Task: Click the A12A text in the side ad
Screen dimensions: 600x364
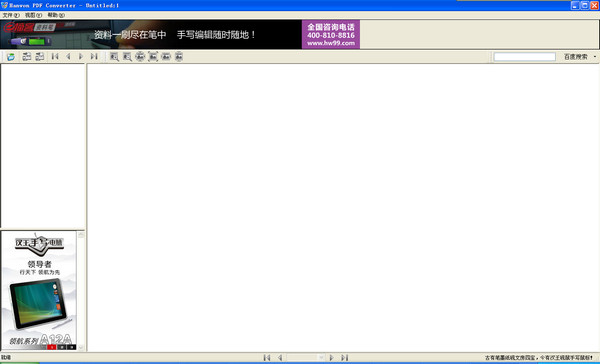Action: tap(55, 339)
